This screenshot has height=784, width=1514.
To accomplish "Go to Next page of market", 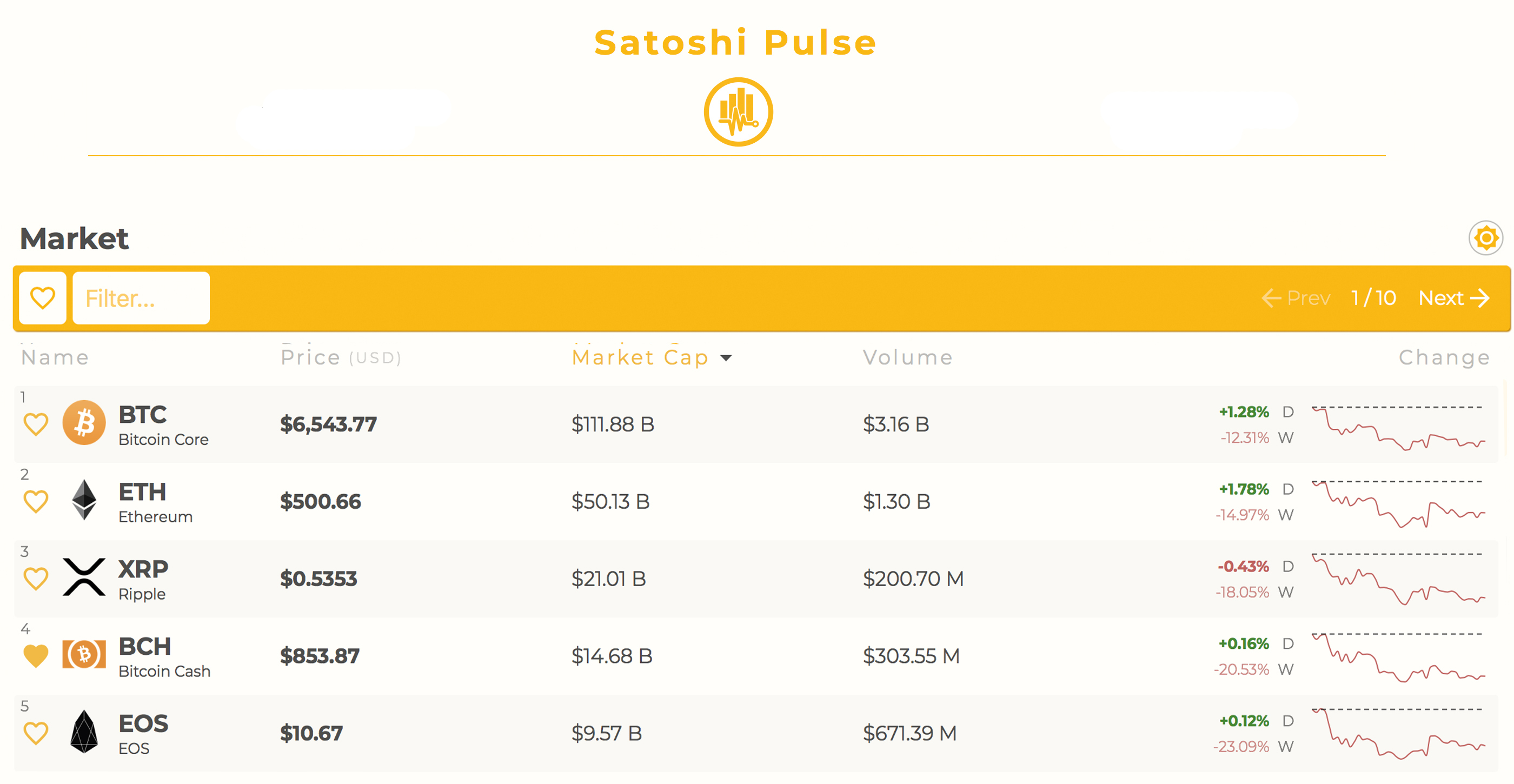I will point(1454,298).
